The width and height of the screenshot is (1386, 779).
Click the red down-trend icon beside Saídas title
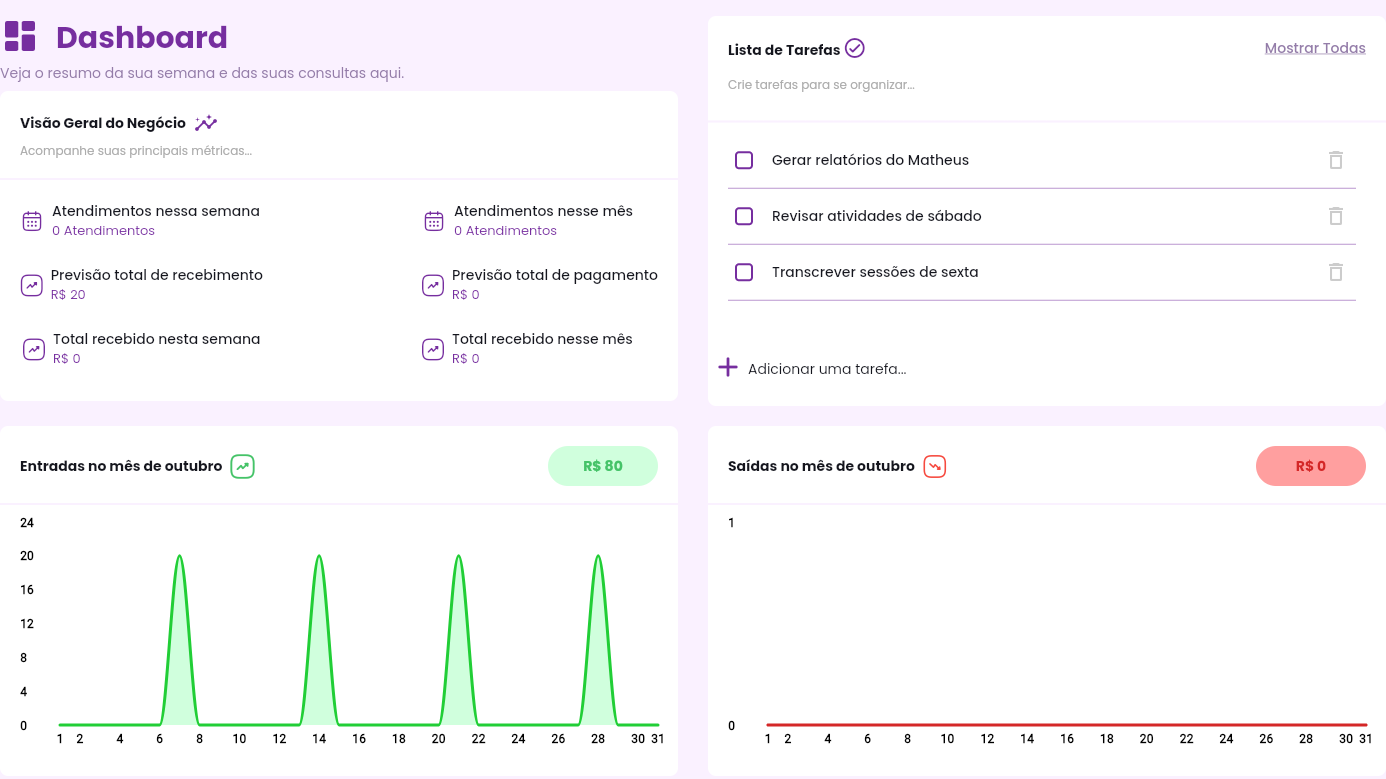(x=935, y=466)
